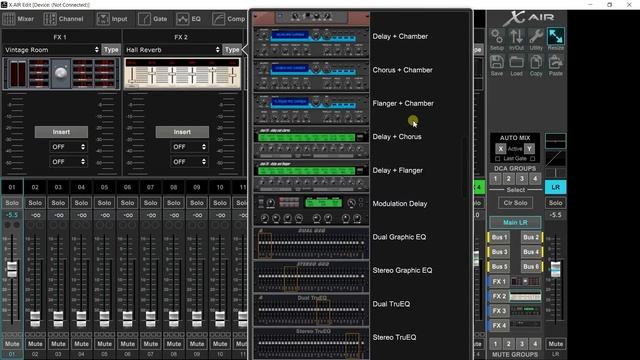Solo channel 08
Viewport: 640px width, 360px height.
tap(173, 203)
